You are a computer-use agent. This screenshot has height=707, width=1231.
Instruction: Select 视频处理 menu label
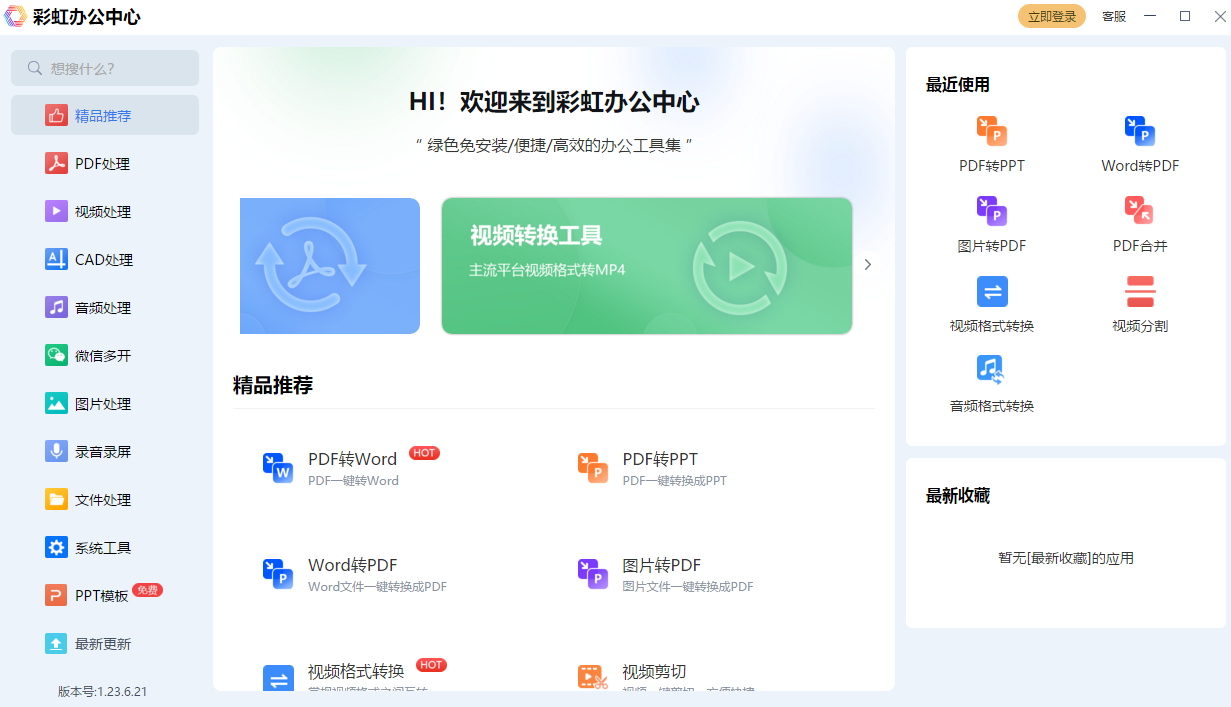[103, 212]
